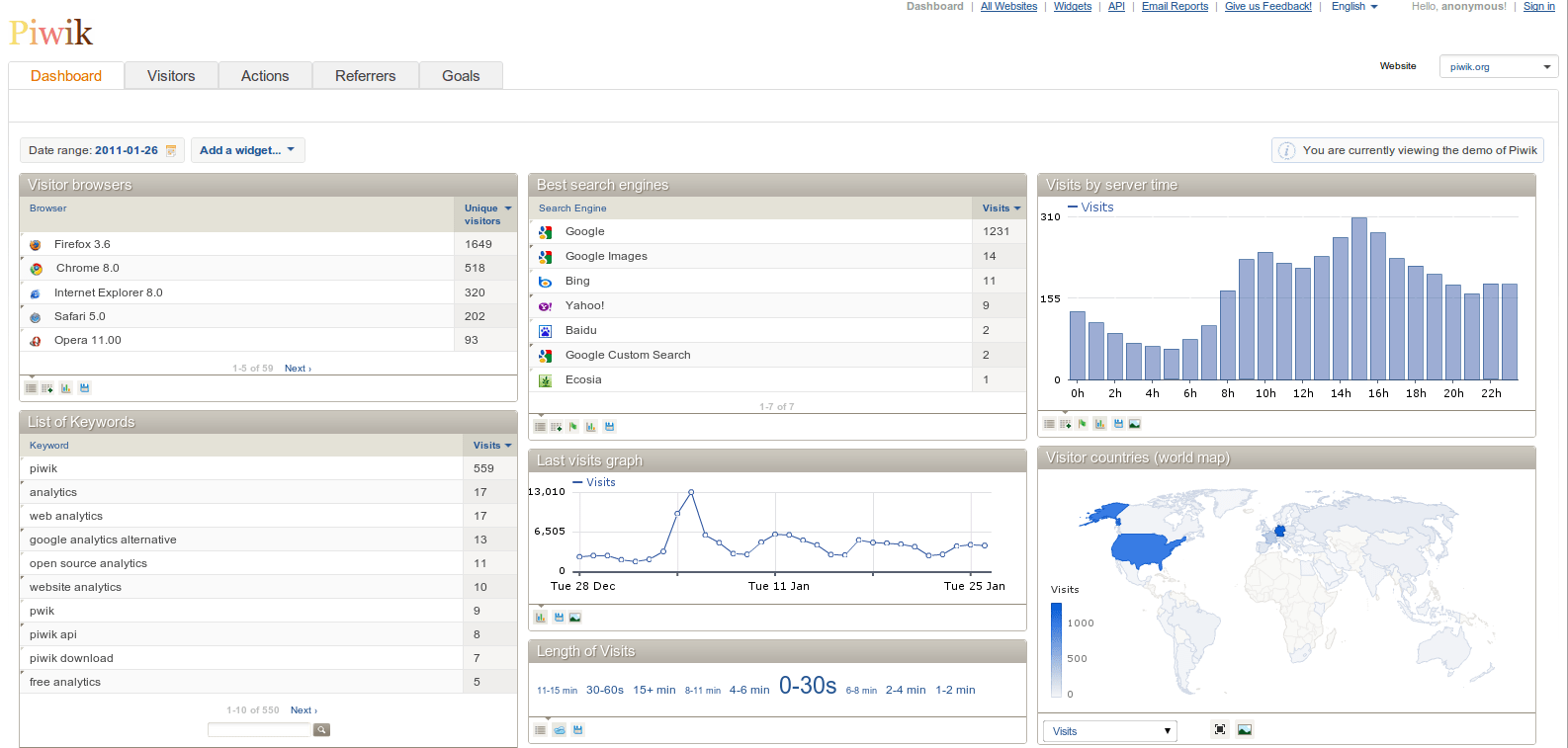Show table view for Visits by server time
This screenshot has height=748, width=1568.
tap(1049, 424)
